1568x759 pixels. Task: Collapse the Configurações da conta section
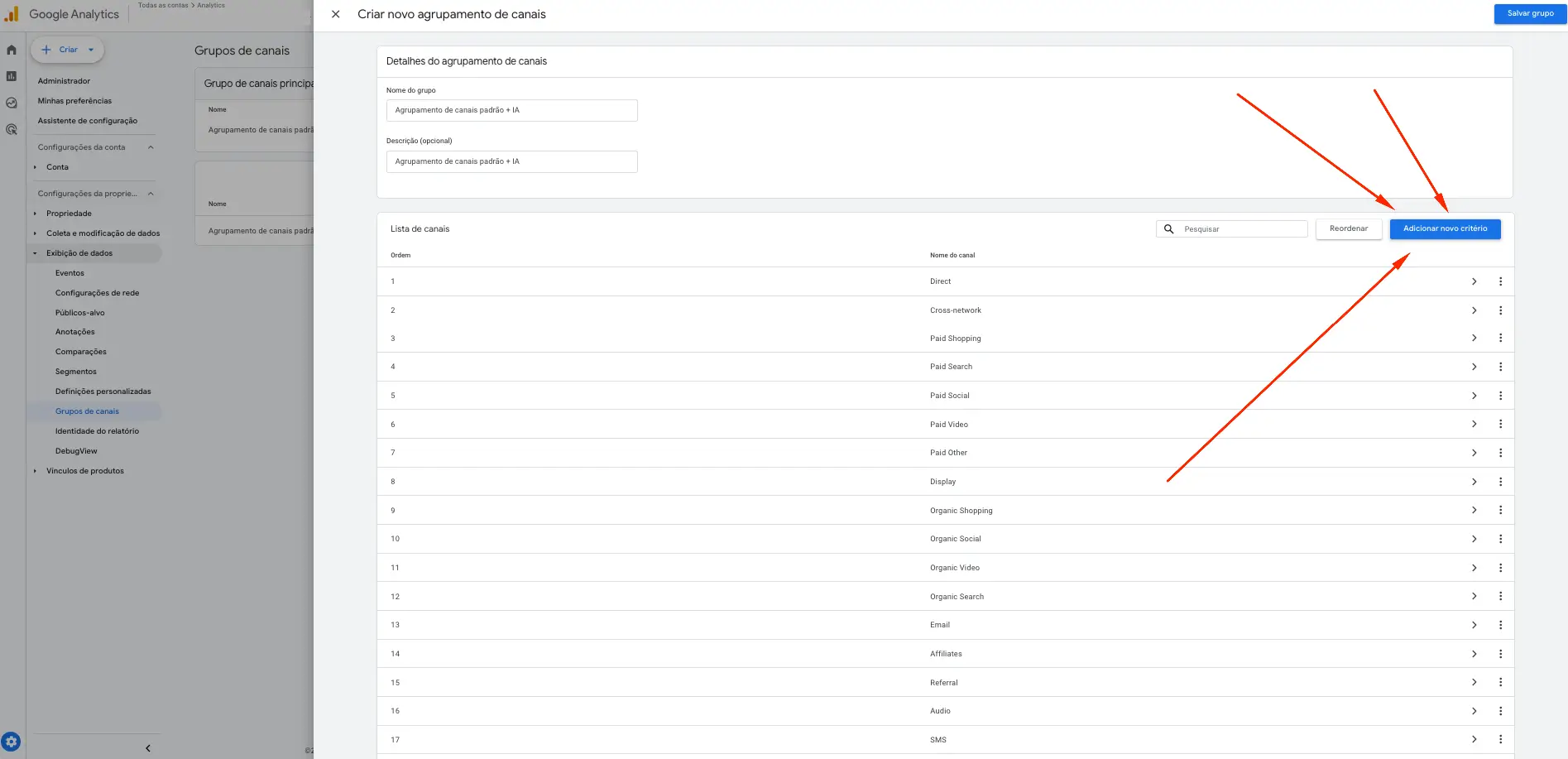point(151,147)
